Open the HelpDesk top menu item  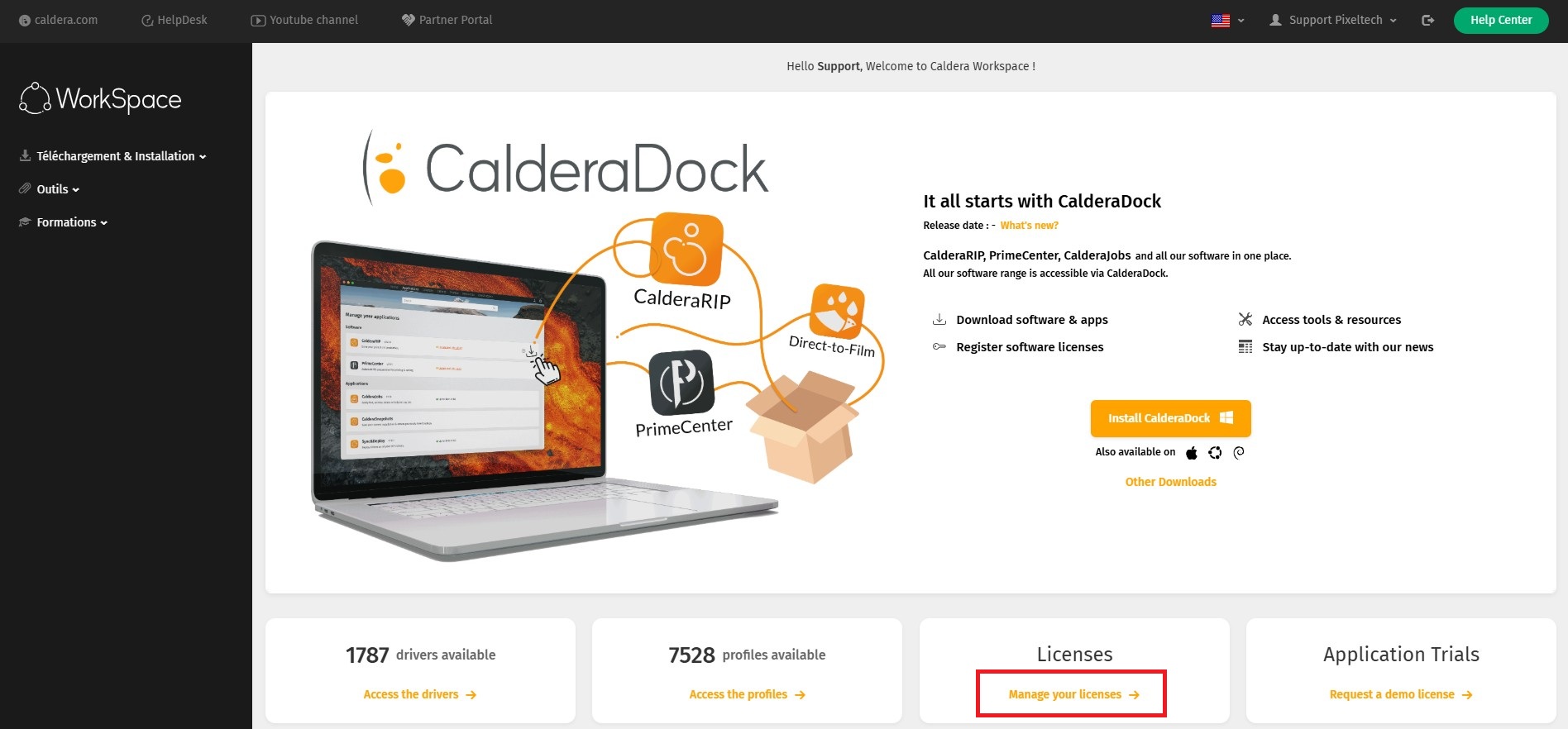coord(174,20)
